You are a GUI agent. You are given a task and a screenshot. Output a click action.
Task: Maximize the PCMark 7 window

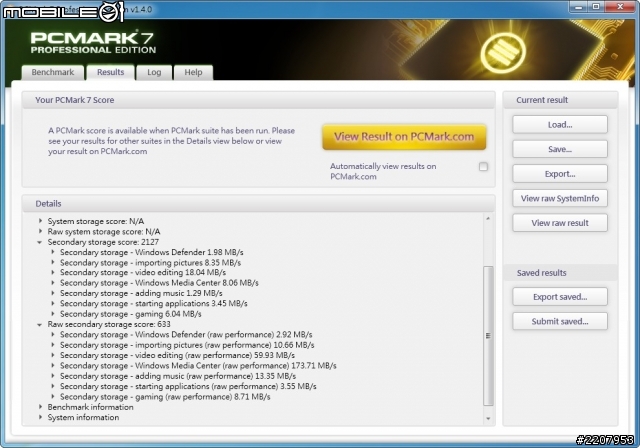[x=596, y=7]
